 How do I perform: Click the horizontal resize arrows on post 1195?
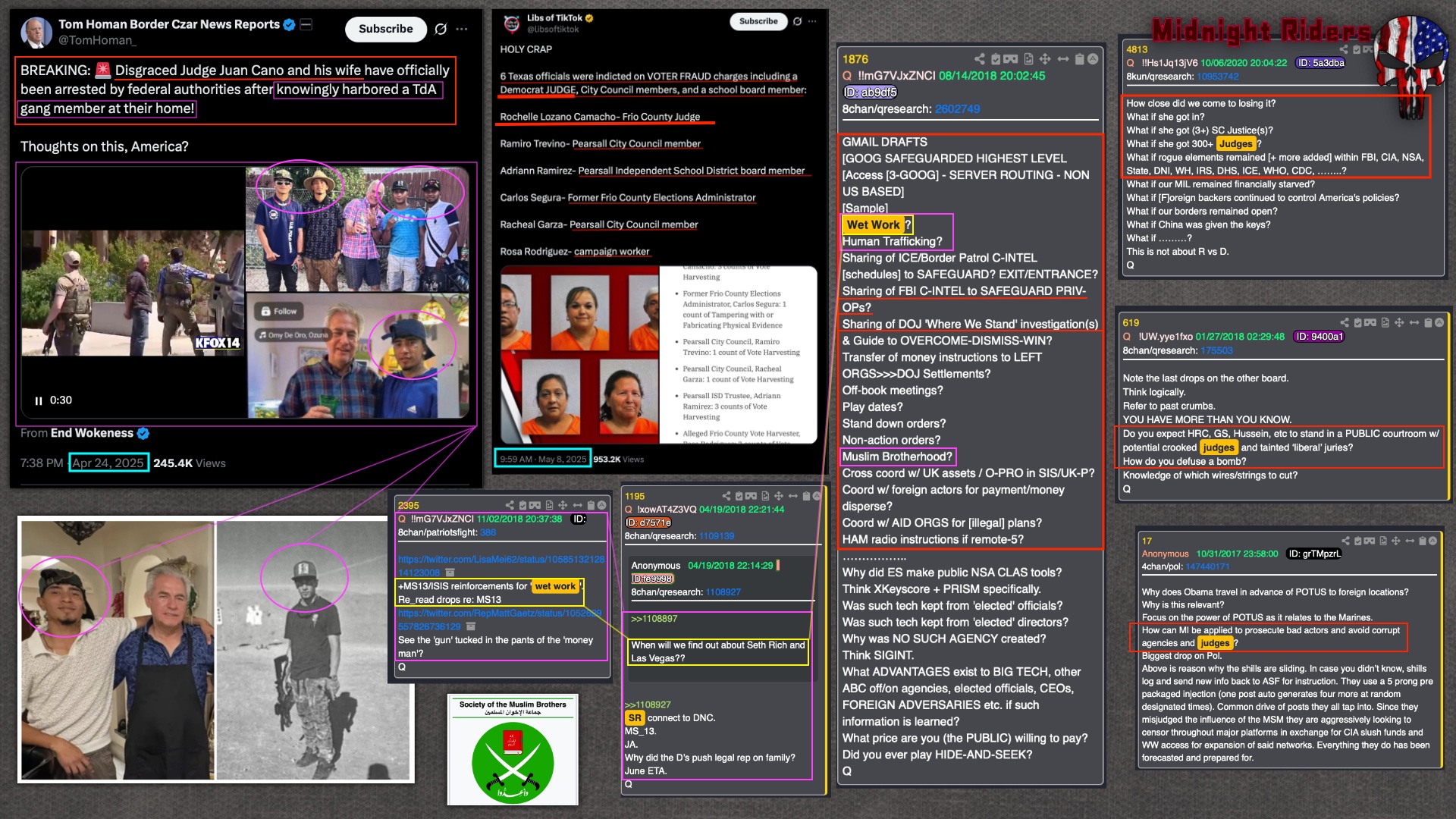[792, 496]
